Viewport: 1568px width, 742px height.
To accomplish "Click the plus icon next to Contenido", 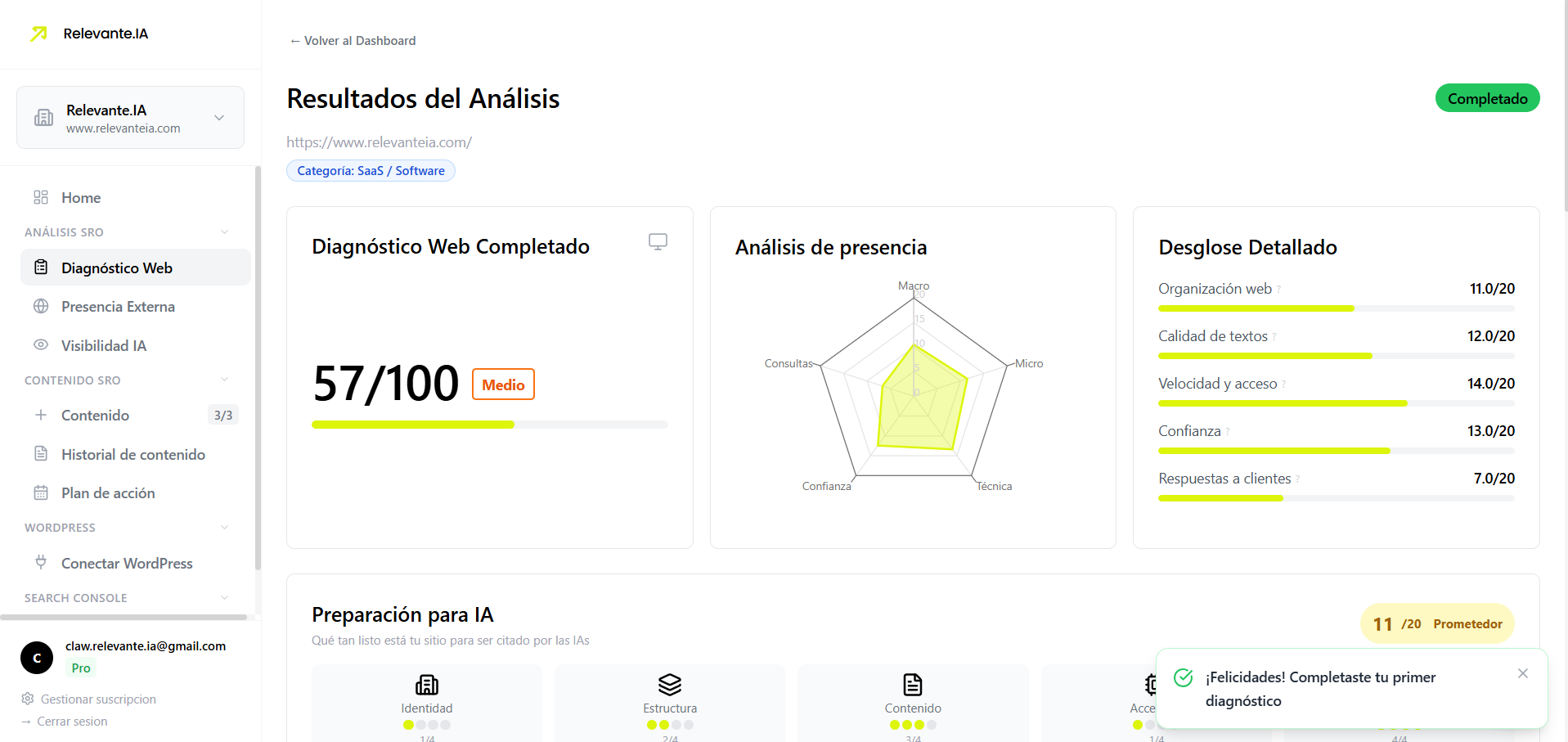I will [40, 415].
